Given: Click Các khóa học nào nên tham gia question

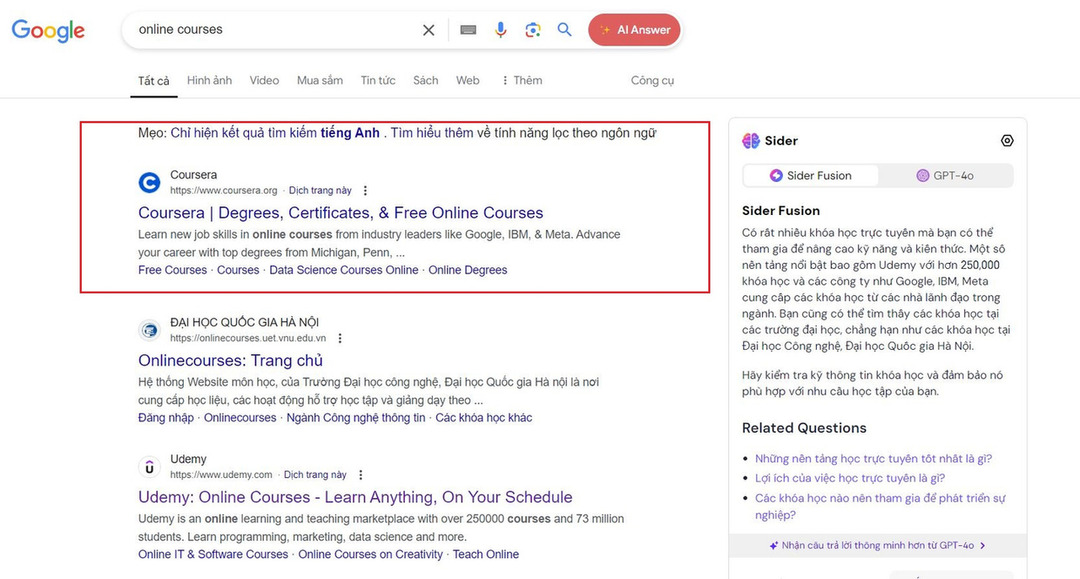Looking at the screenshot, I should pos(880,506).
